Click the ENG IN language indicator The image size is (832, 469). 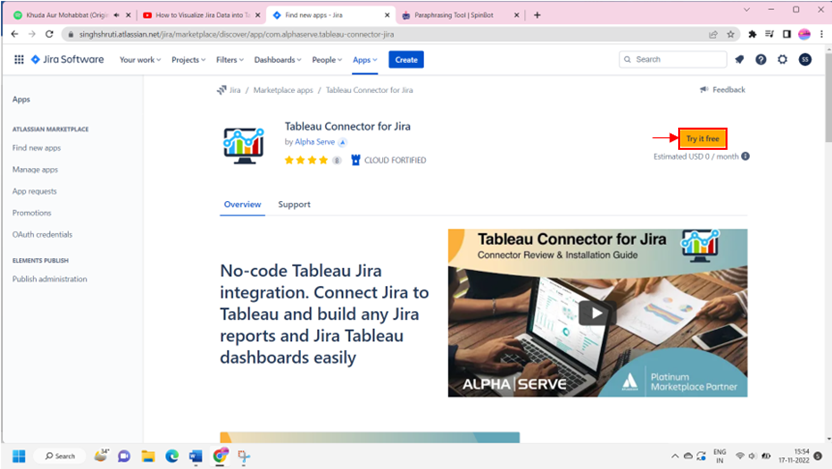(720, 456)
